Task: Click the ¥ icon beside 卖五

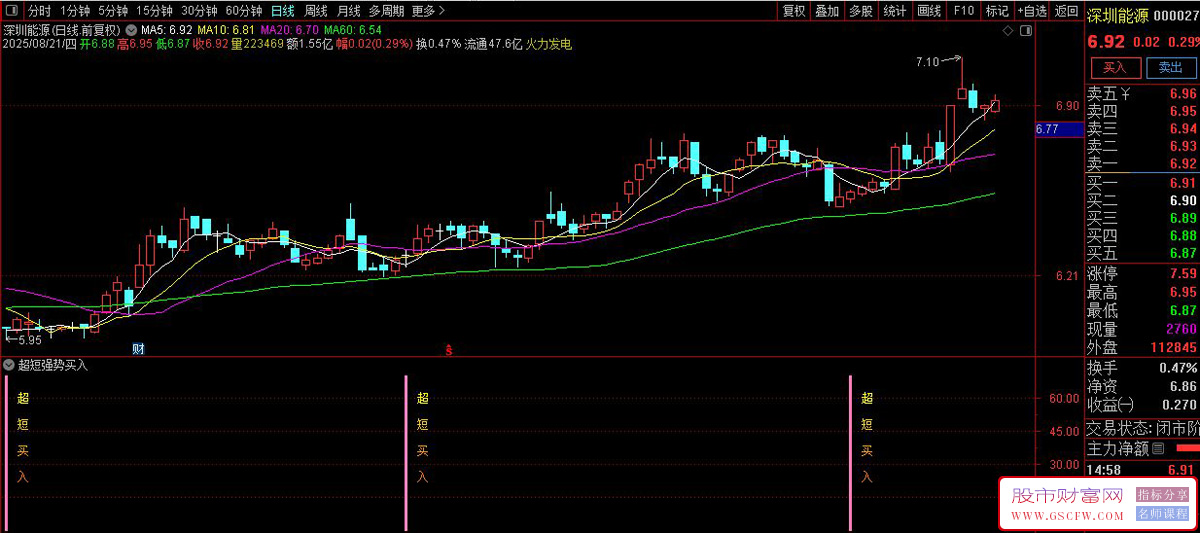Action: coord(1125,95)
